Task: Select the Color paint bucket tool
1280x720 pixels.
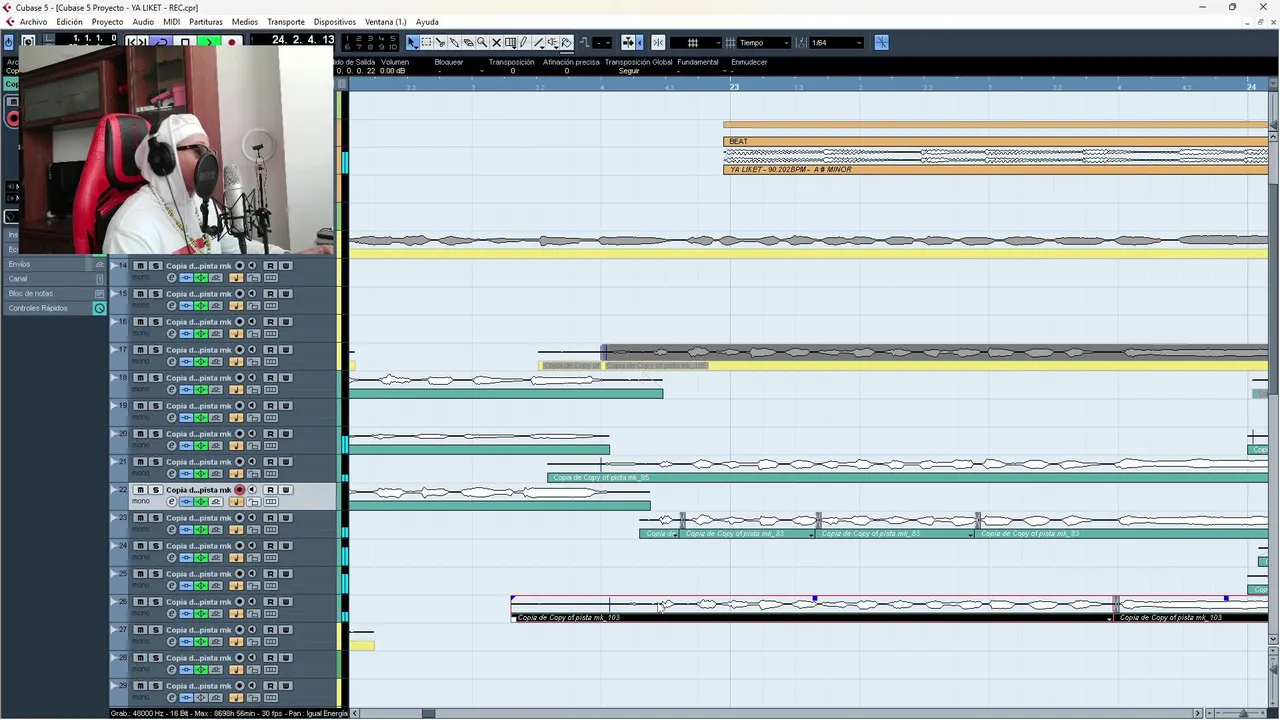Action: [566, 43]
